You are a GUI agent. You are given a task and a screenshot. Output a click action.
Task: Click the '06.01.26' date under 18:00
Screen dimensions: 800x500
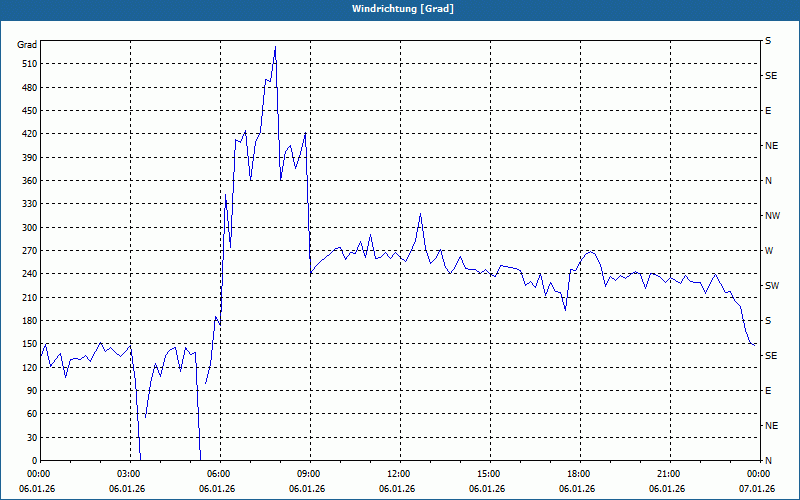click(x=577, y=489)
